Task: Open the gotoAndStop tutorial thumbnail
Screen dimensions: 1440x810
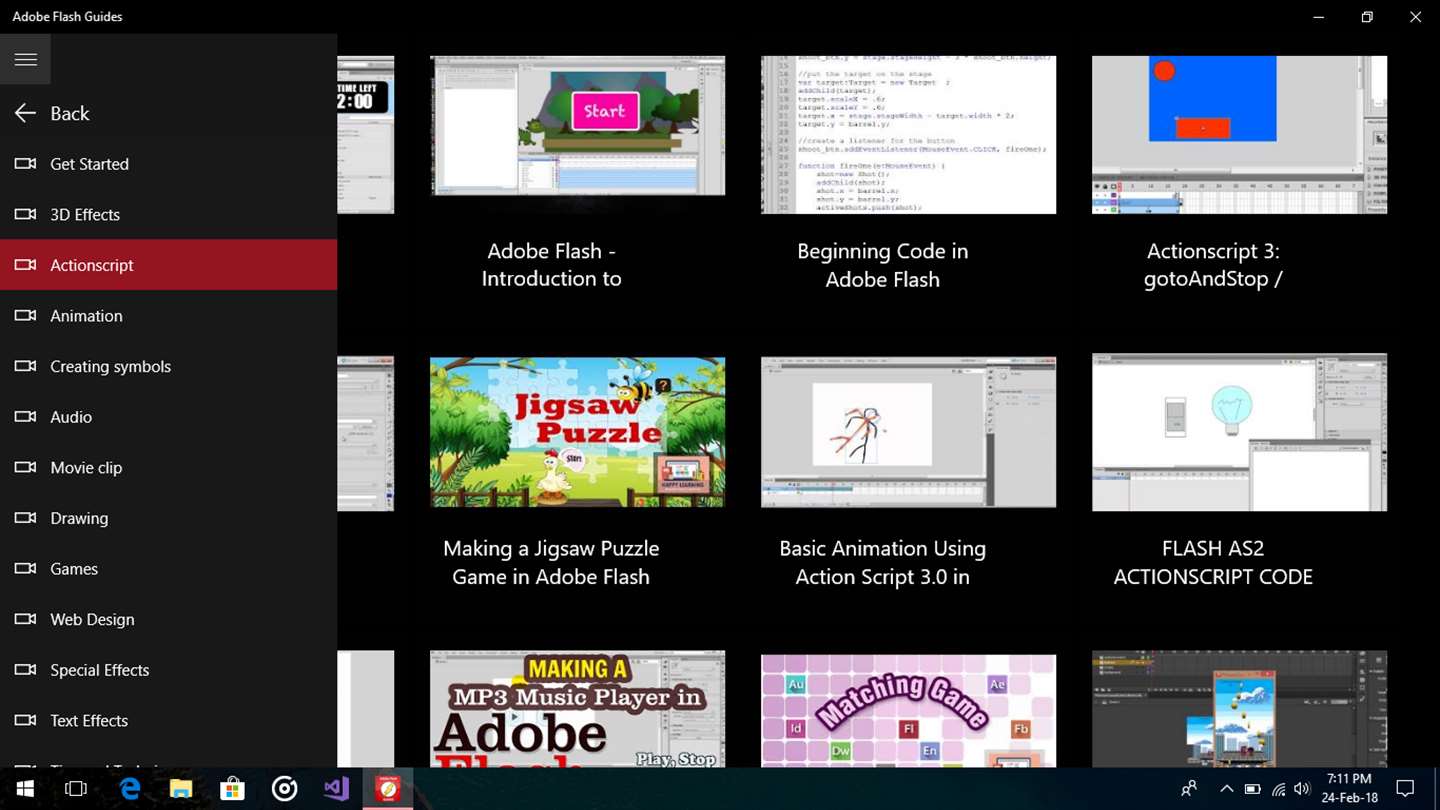Action: (1239, 135)
